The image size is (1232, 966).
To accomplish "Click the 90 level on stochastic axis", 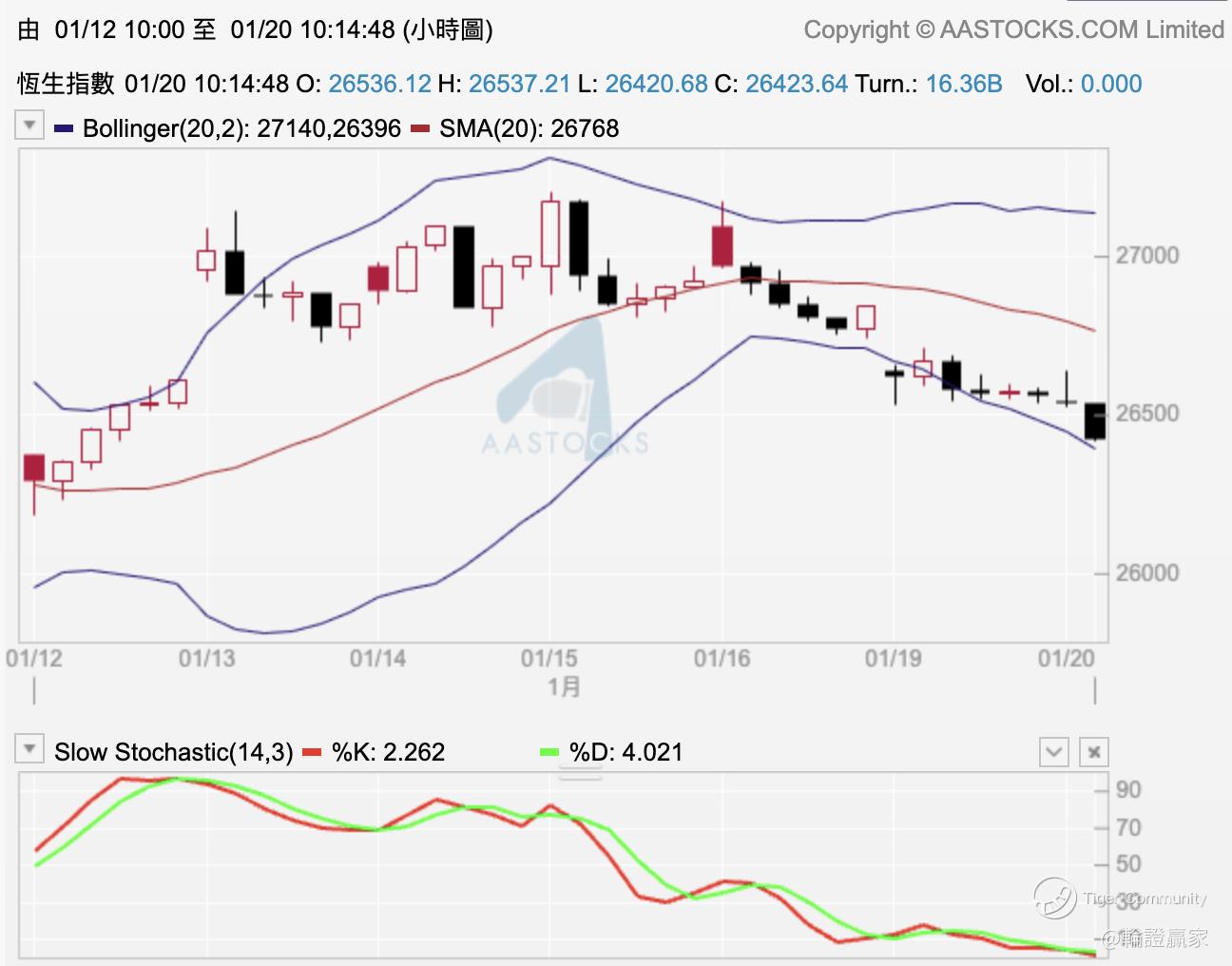I will [x=1128, y=789].
